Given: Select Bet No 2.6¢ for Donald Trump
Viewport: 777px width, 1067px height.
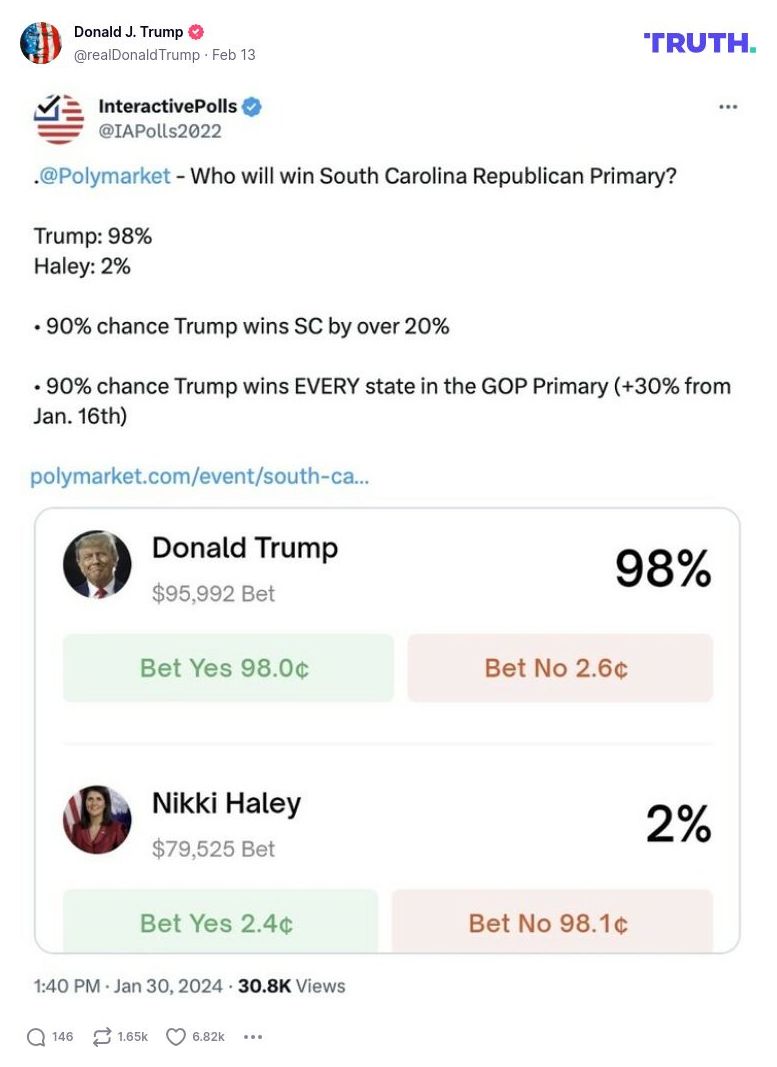Looking at the screenshot, I should coord(560,668).
